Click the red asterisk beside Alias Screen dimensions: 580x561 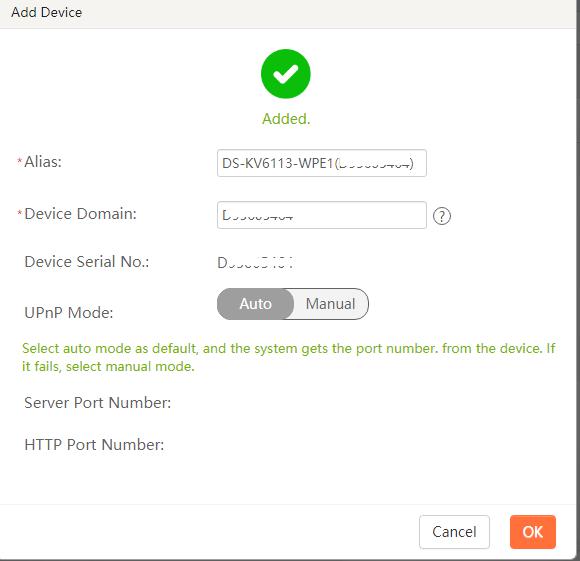tap(20, 160)
